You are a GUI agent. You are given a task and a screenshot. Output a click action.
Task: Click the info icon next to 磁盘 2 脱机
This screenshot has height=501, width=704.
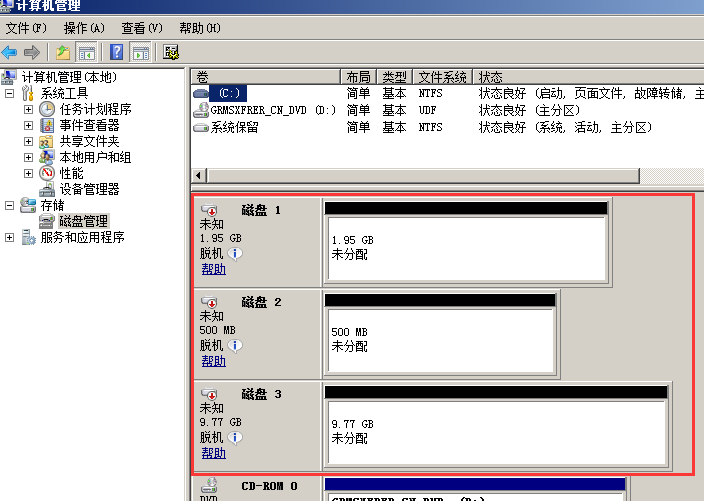tap(235, 346)
